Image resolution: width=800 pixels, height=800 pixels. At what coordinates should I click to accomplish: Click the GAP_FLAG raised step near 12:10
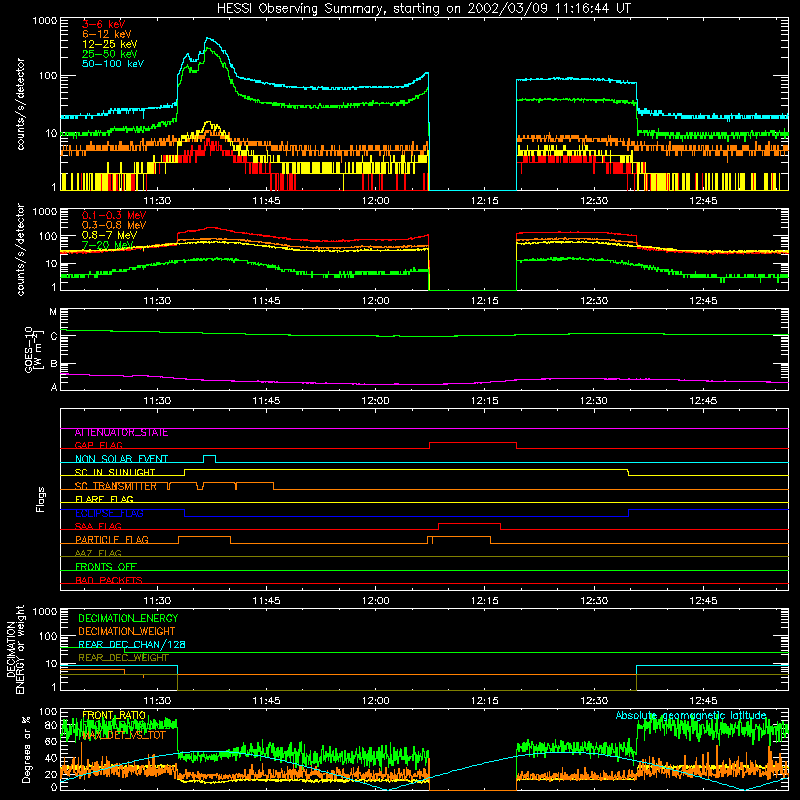pos(473,443)
